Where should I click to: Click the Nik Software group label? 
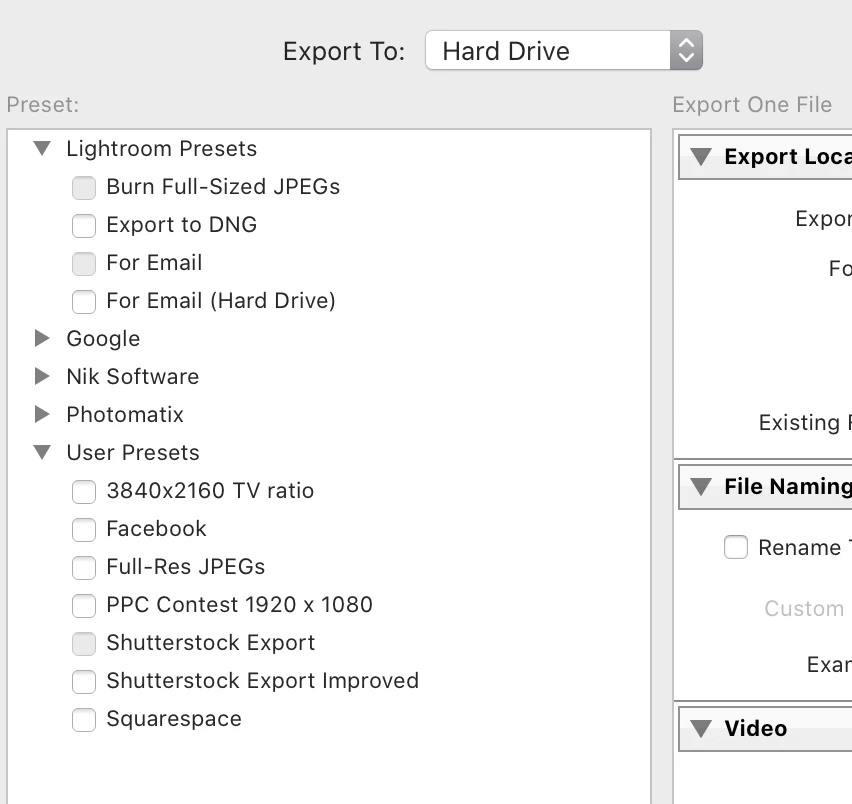(x=133, y=376)
